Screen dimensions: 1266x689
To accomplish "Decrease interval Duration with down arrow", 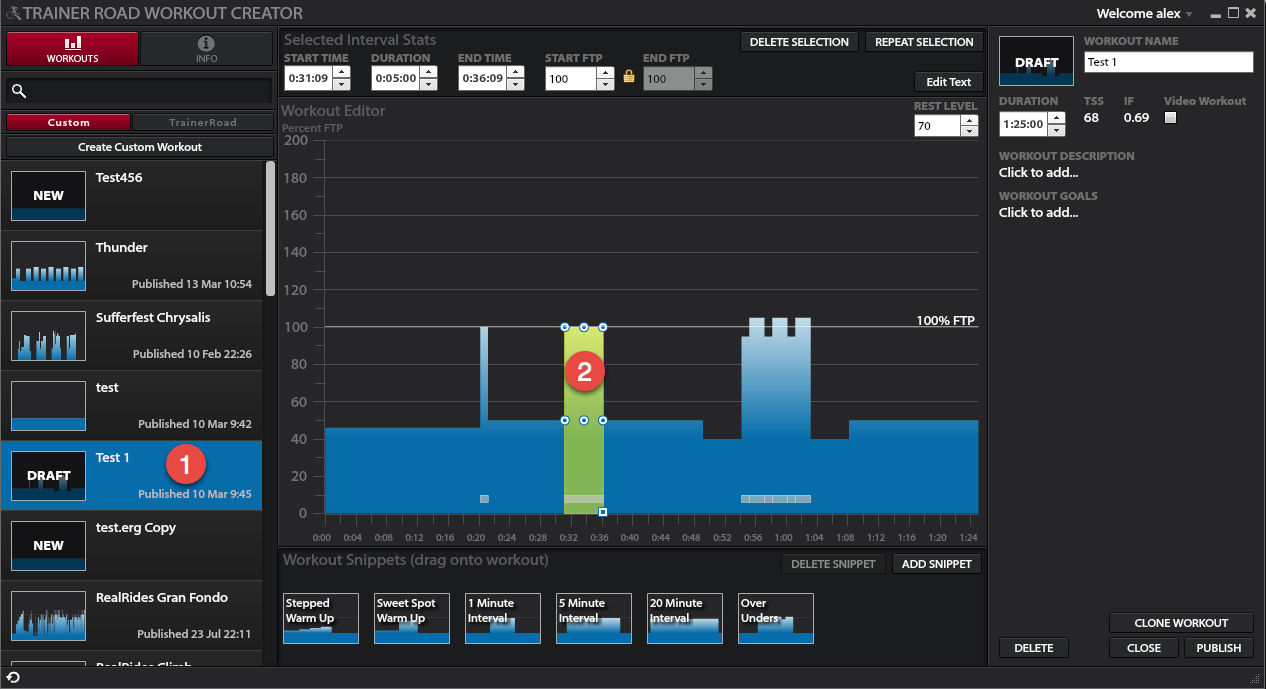I will pyautogui.click(x=428, y=84).
